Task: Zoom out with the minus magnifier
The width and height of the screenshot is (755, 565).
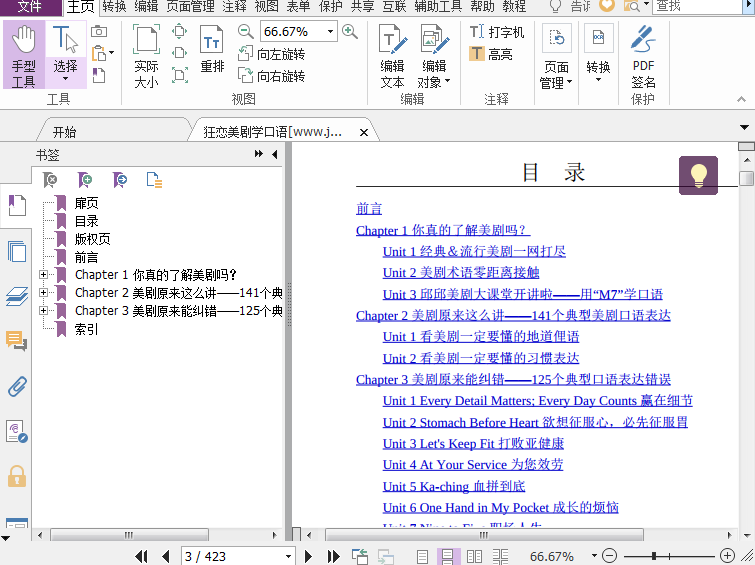Action: 246,32
